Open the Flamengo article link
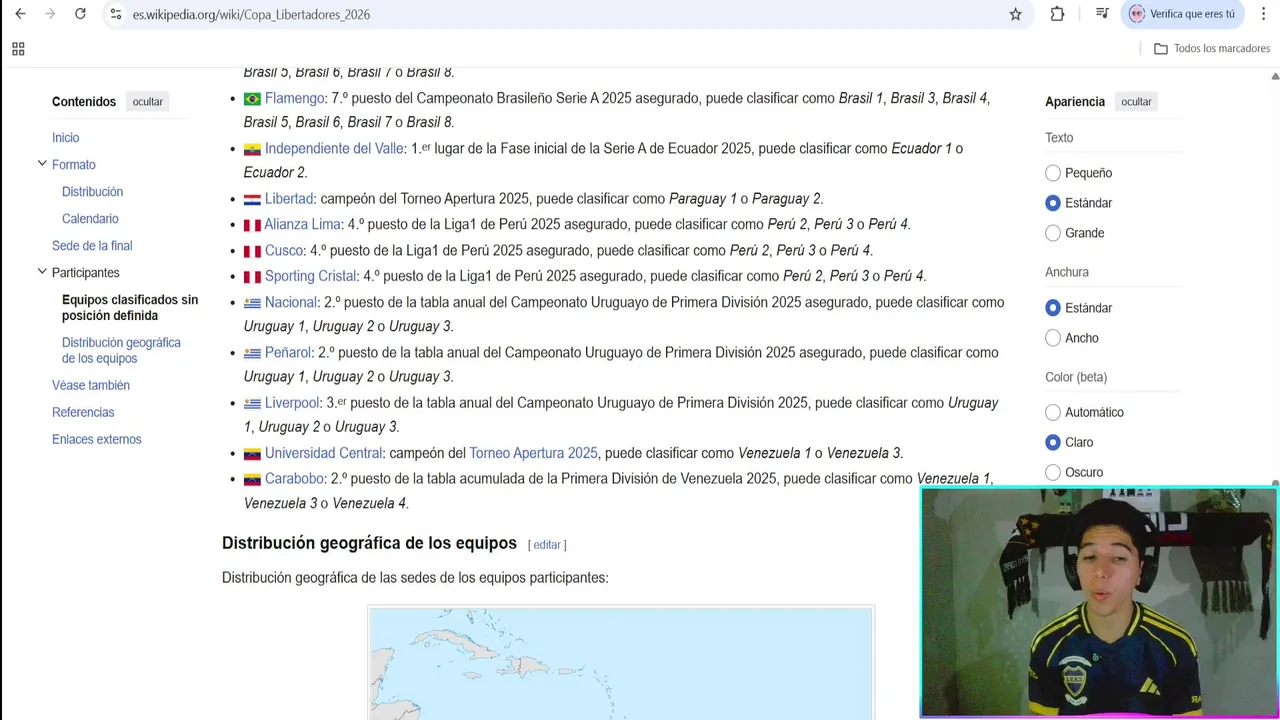This screenshot has height=720, width=1280. (x=294, y=98)
